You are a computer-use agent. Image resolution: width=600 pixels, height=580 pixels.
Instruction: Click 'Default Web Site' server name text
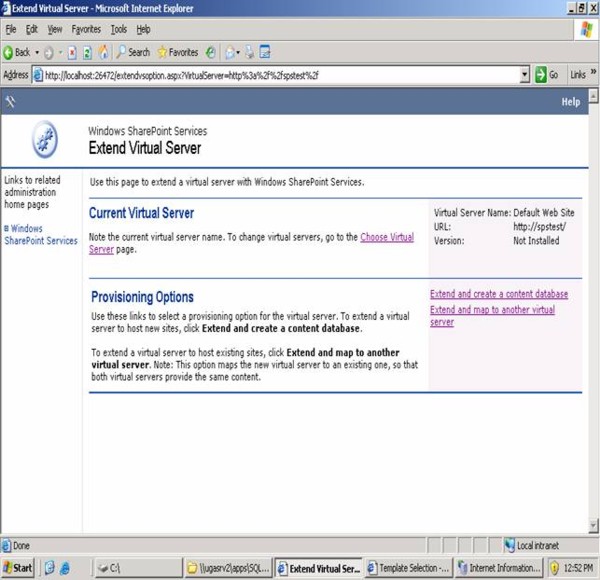[544, 213]
